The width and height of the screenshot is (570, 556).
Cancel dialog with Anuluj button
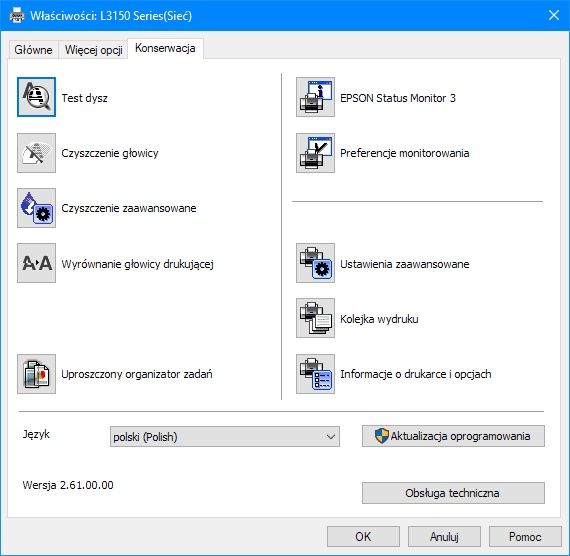[444, 537]
